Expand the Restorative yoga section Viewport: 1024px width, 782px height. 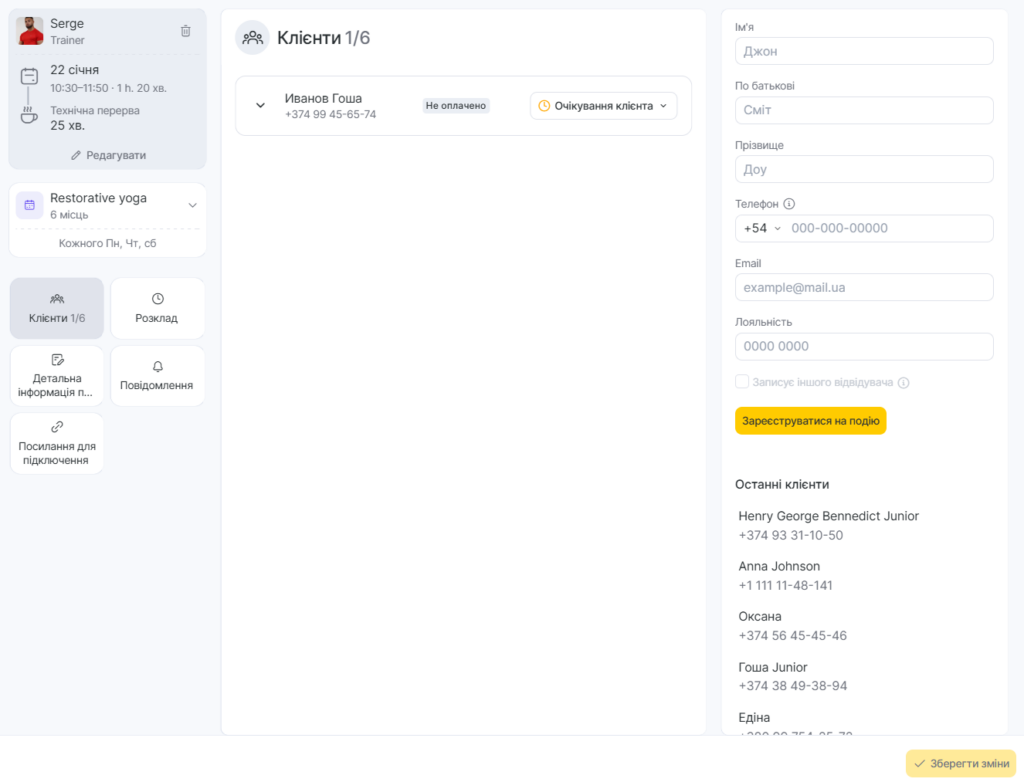[x=192, y=205]
